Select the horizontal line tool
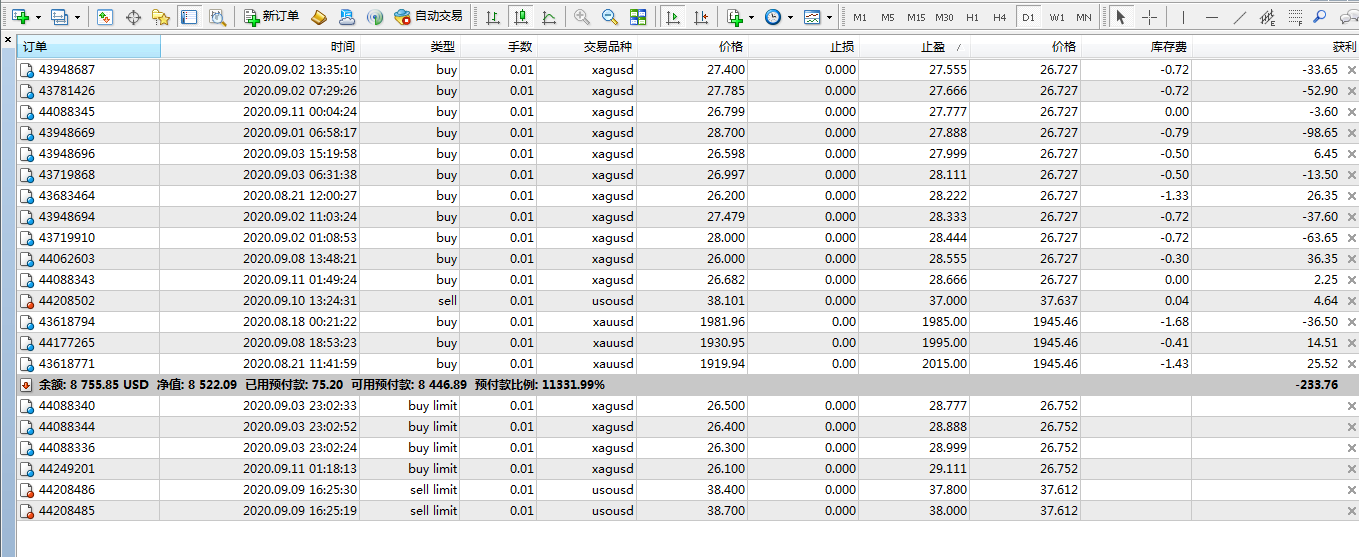The height and width of the screenshot is (557, 1359). coord(1212,17)
